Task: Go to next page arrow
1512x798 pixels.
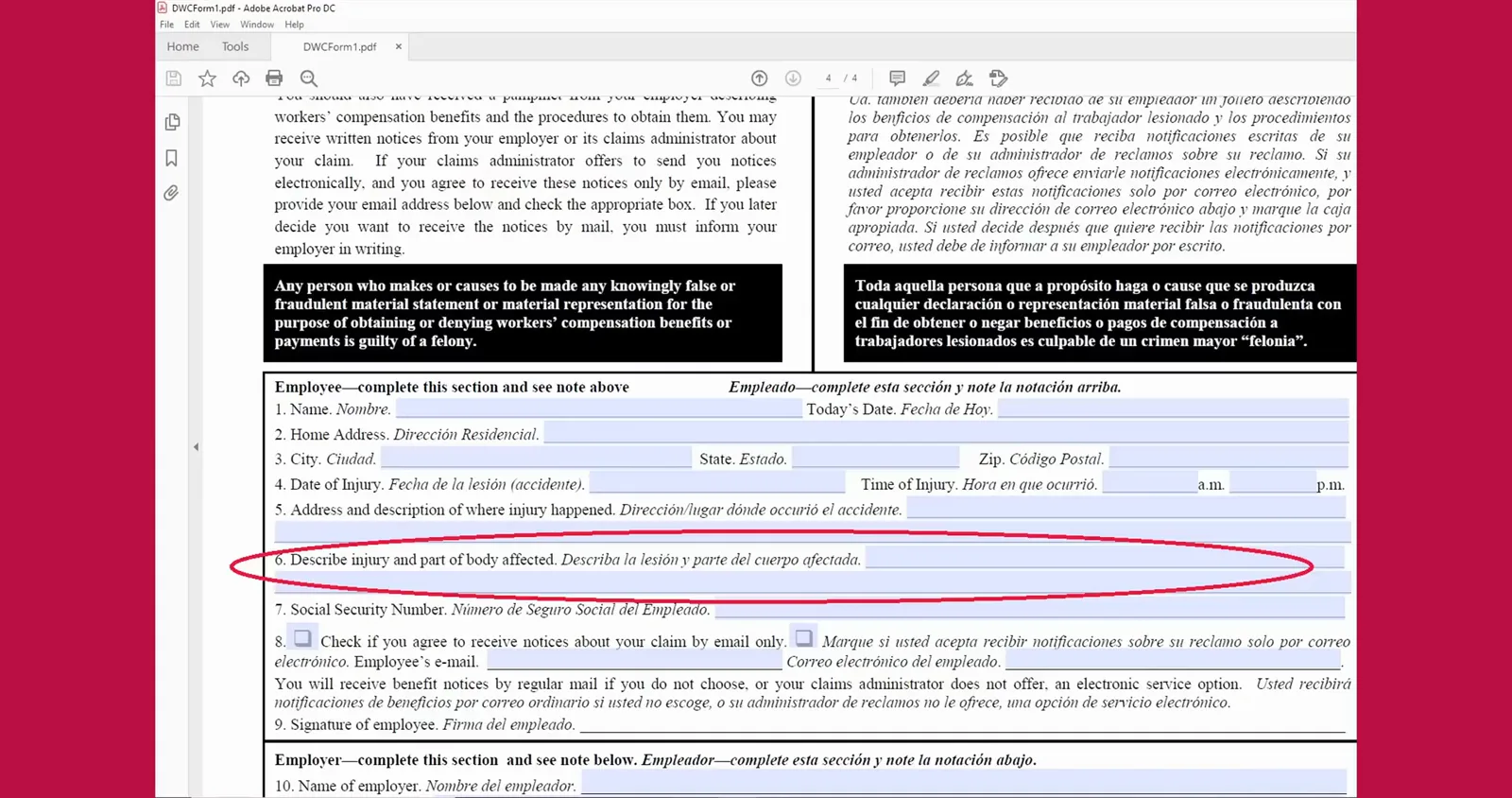Action: [793, 78]
